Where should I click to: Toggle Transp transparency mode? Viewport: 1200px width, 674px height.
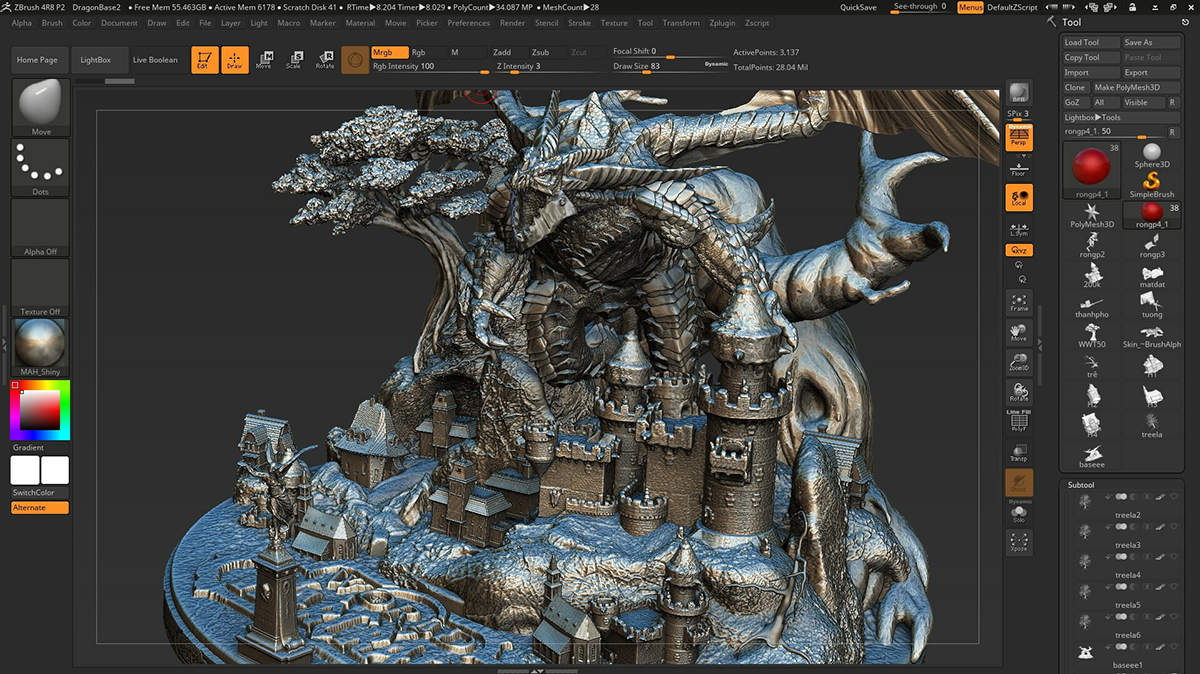point(1019,453)
